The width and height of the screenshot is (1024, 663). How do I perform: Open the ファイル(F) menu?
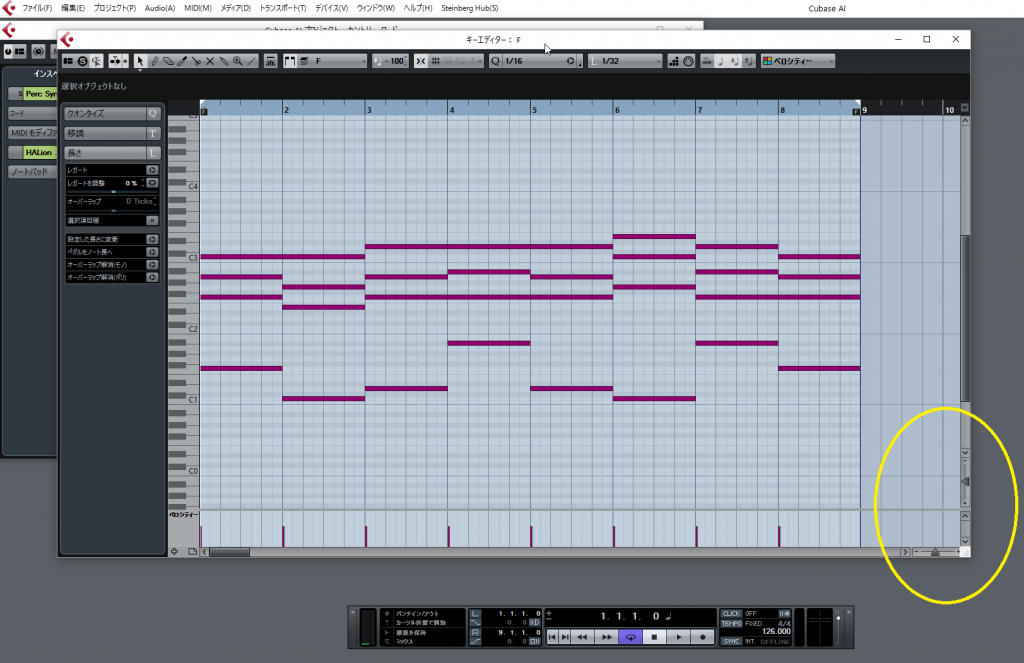coord(37,8)
